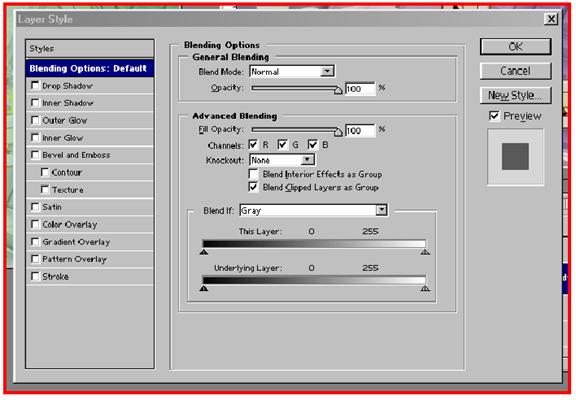This screenshot has width=576, height=400.
Task: Click the OK button
Action: pos(515,47)
